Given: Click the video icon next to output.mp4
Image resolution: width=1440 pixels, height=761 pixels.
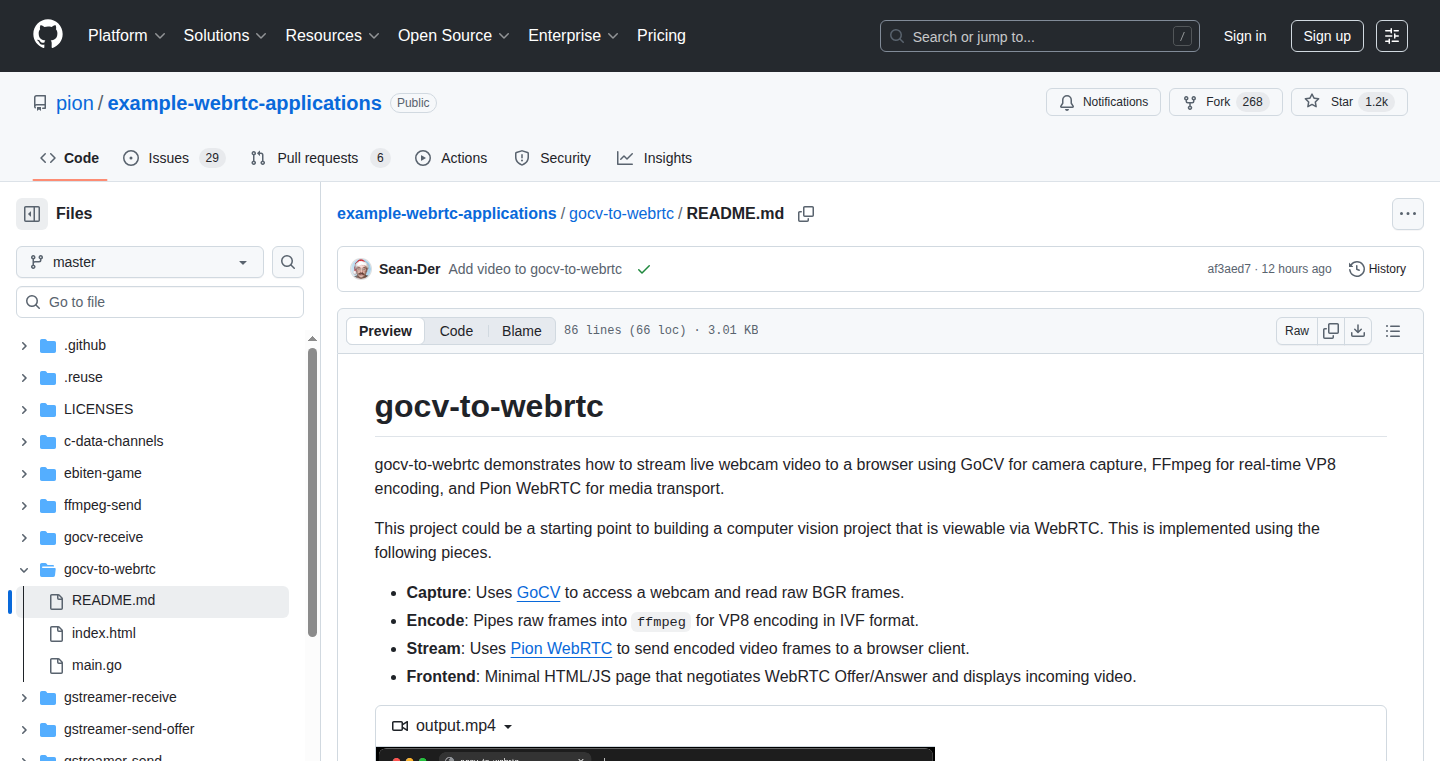Looking at the screenshot, I should coord(400,726).
